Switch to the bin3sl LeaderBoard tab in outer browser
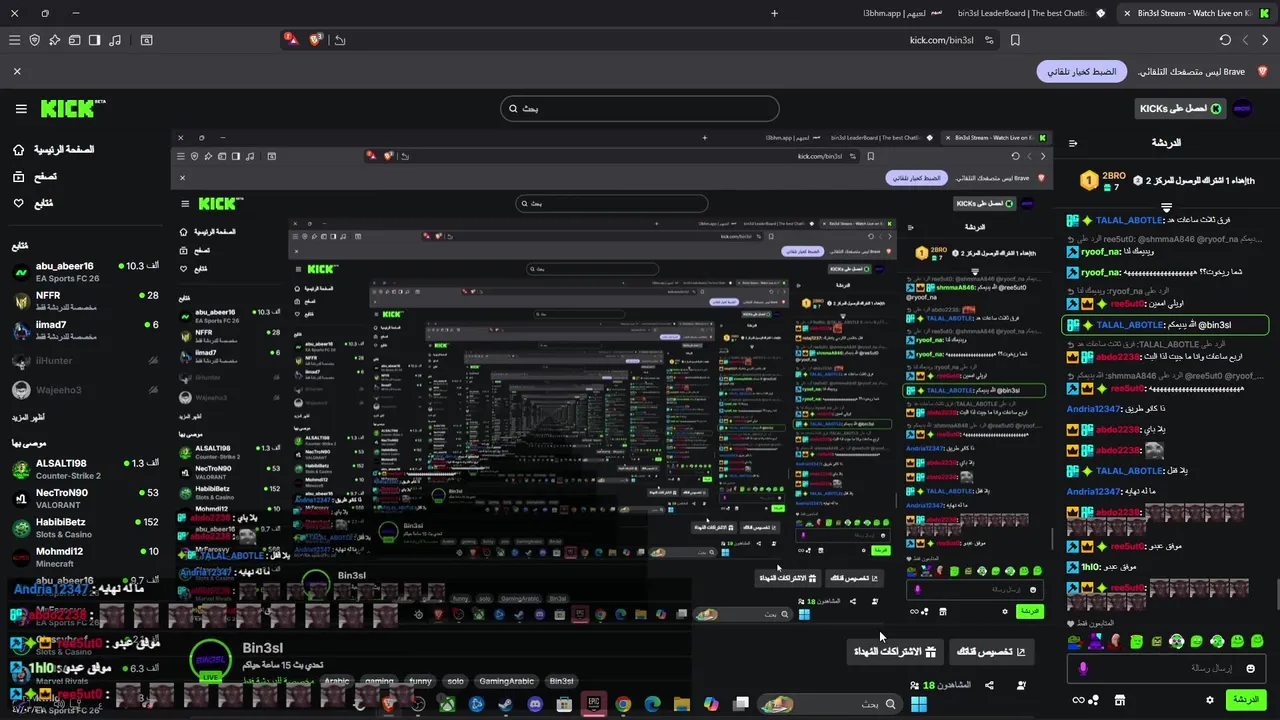 click(1032, 13)
